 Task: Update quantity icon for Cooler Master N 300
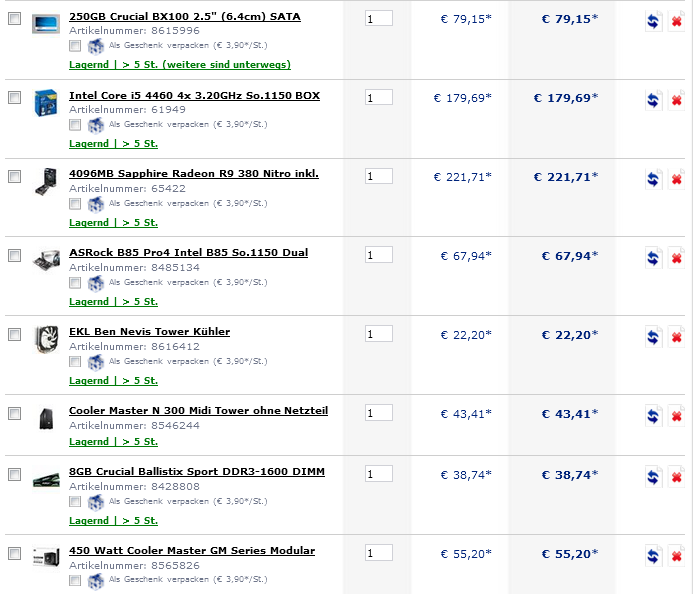pos(653,416)
